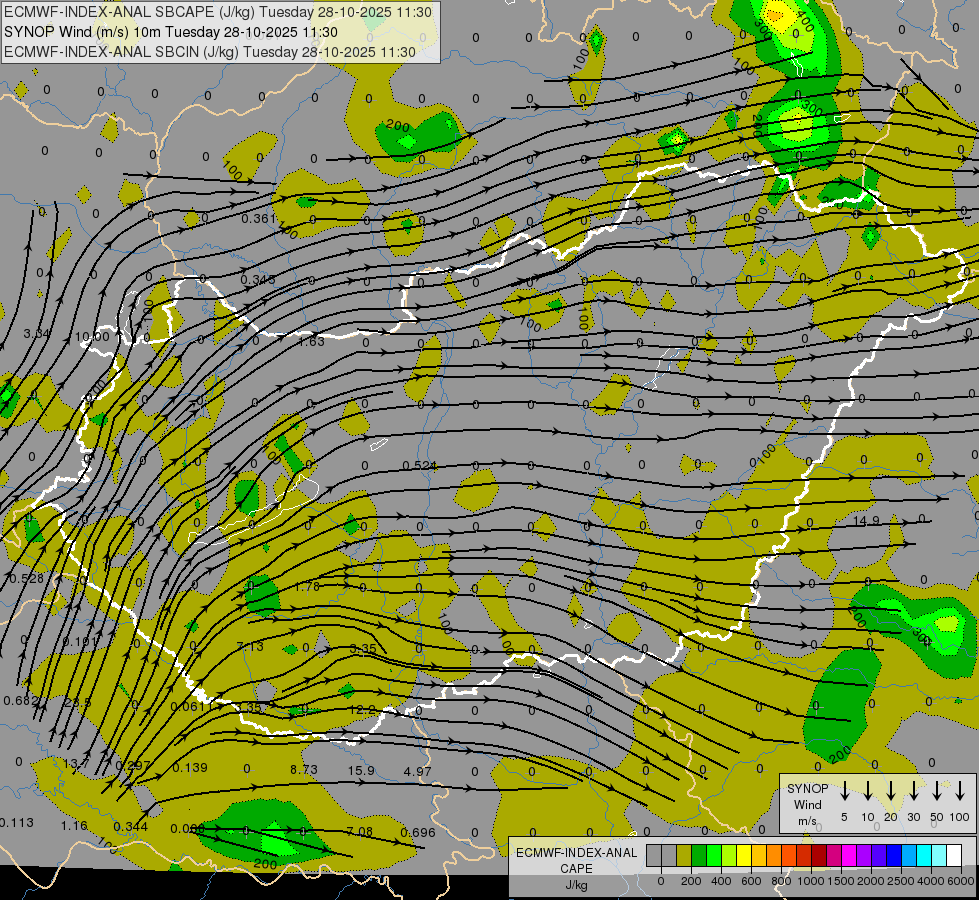The width and height of the screenshot is (979, 900).
Task: Click the SBCAPE title line in header
Action: coord(218,12)
